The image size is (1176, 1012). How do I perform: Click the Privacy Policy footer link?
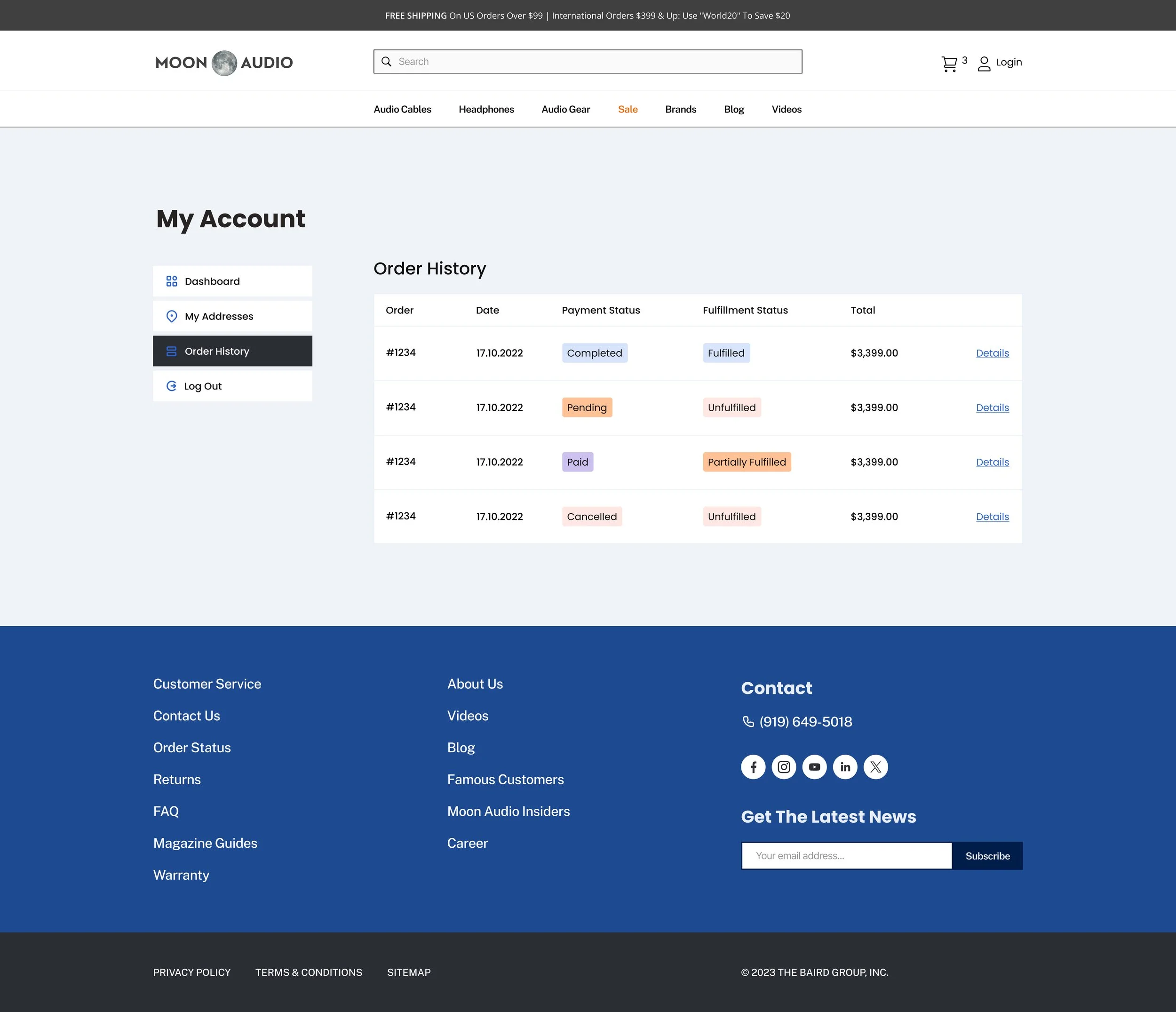192,972
